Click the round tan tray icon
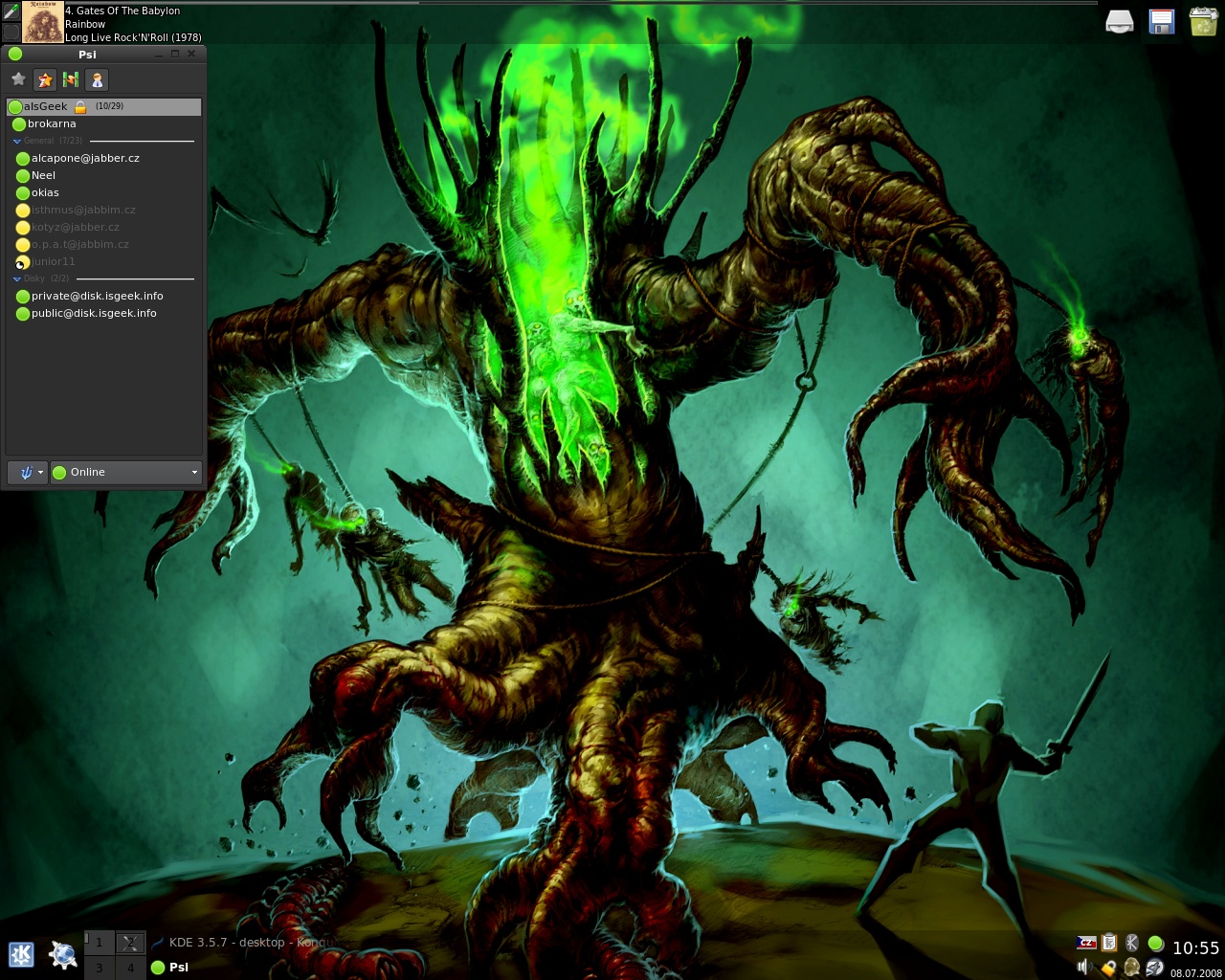Viewport: 1225px width, 980px height. 1131,968
